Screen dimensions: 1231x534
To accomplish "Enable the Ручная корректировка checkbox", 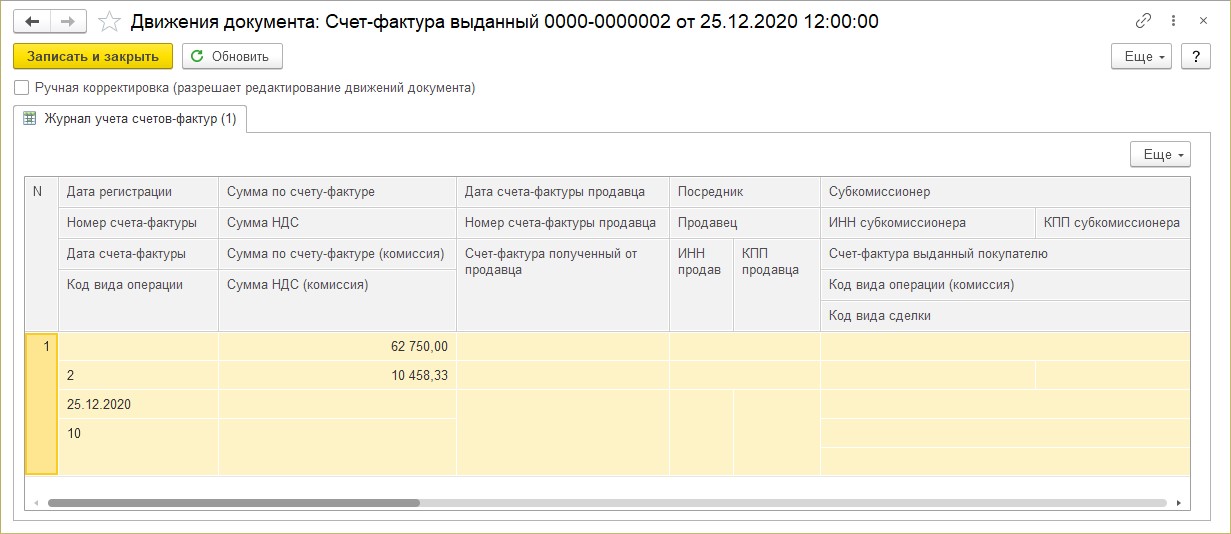I will pos(22,88).
